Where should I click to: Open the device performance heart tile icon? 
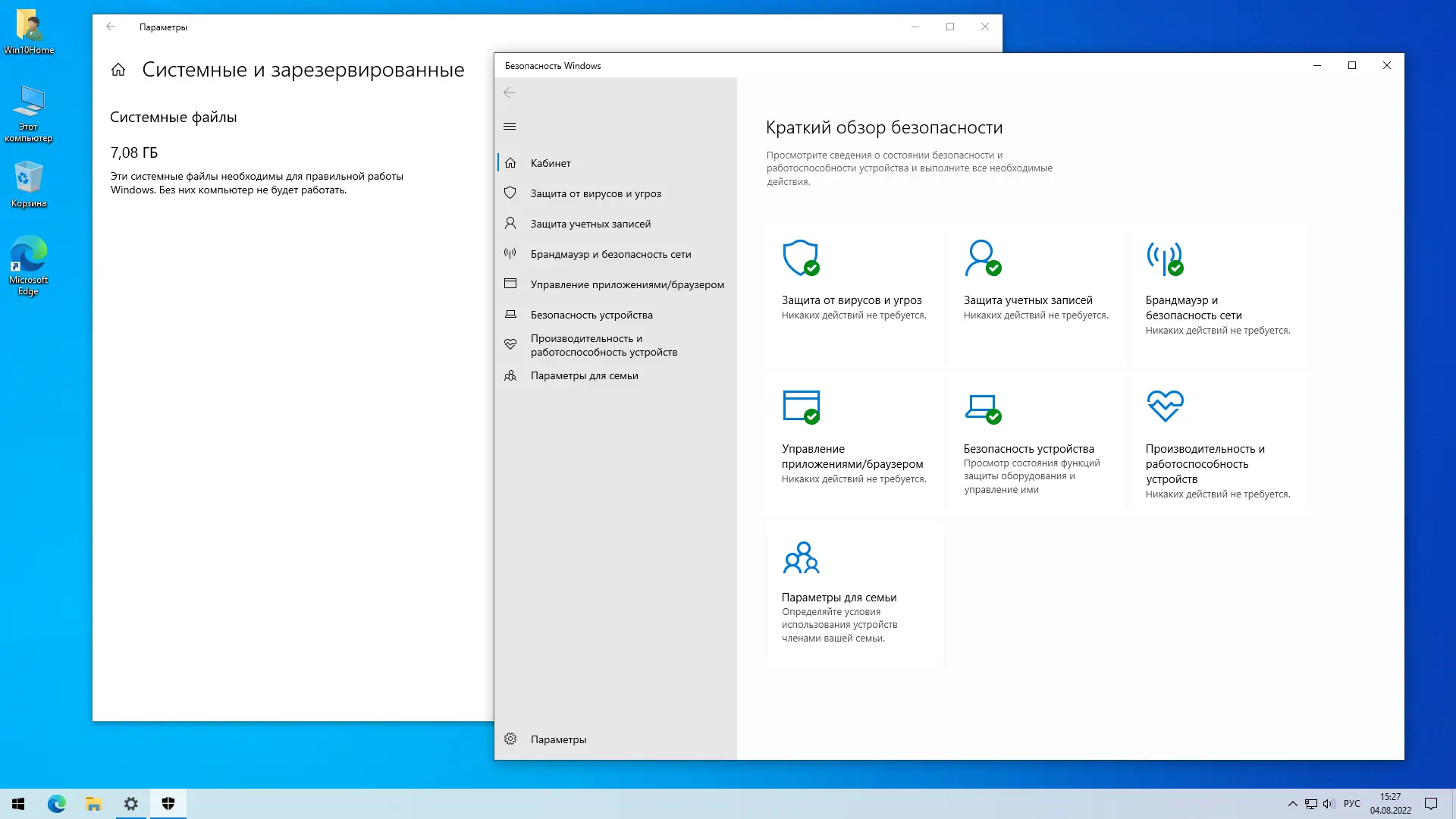click(x=1165, y=406)
